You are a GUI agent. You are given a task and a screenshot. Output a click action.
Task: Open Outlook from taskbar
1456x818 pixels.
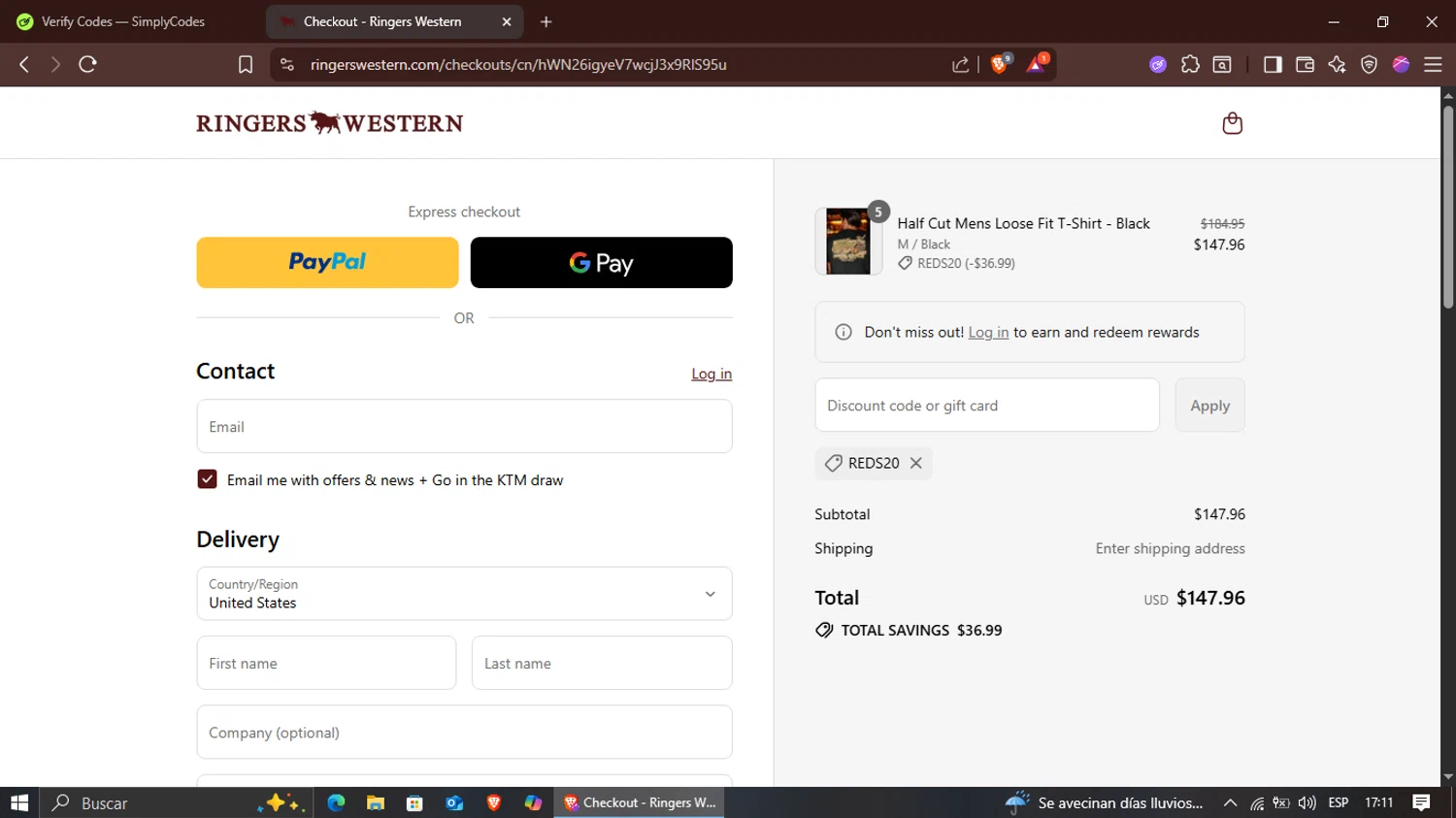(454, 802)
